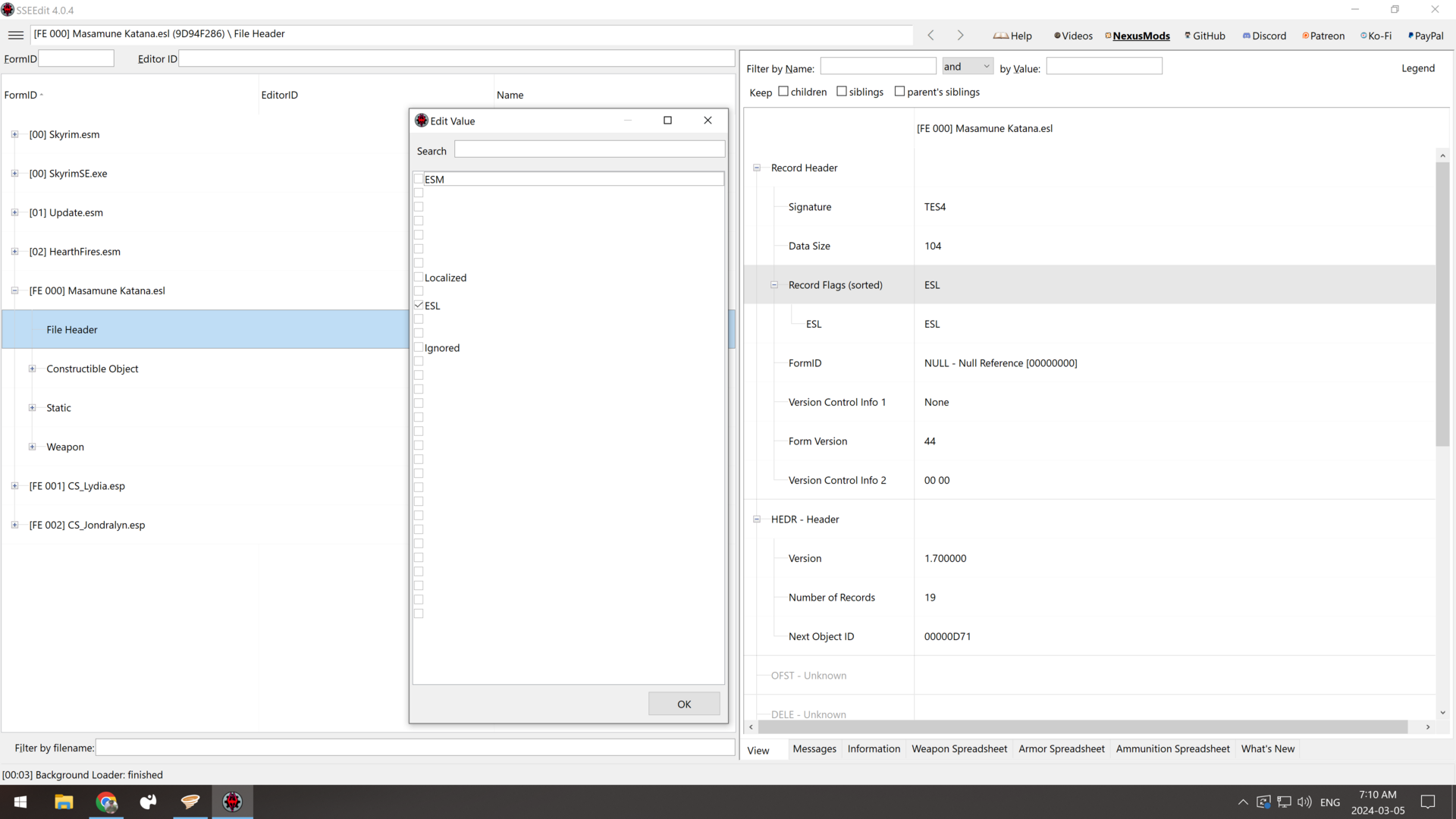
Task: Enable Keep children checkbox
Action: (x=783, y=92)
